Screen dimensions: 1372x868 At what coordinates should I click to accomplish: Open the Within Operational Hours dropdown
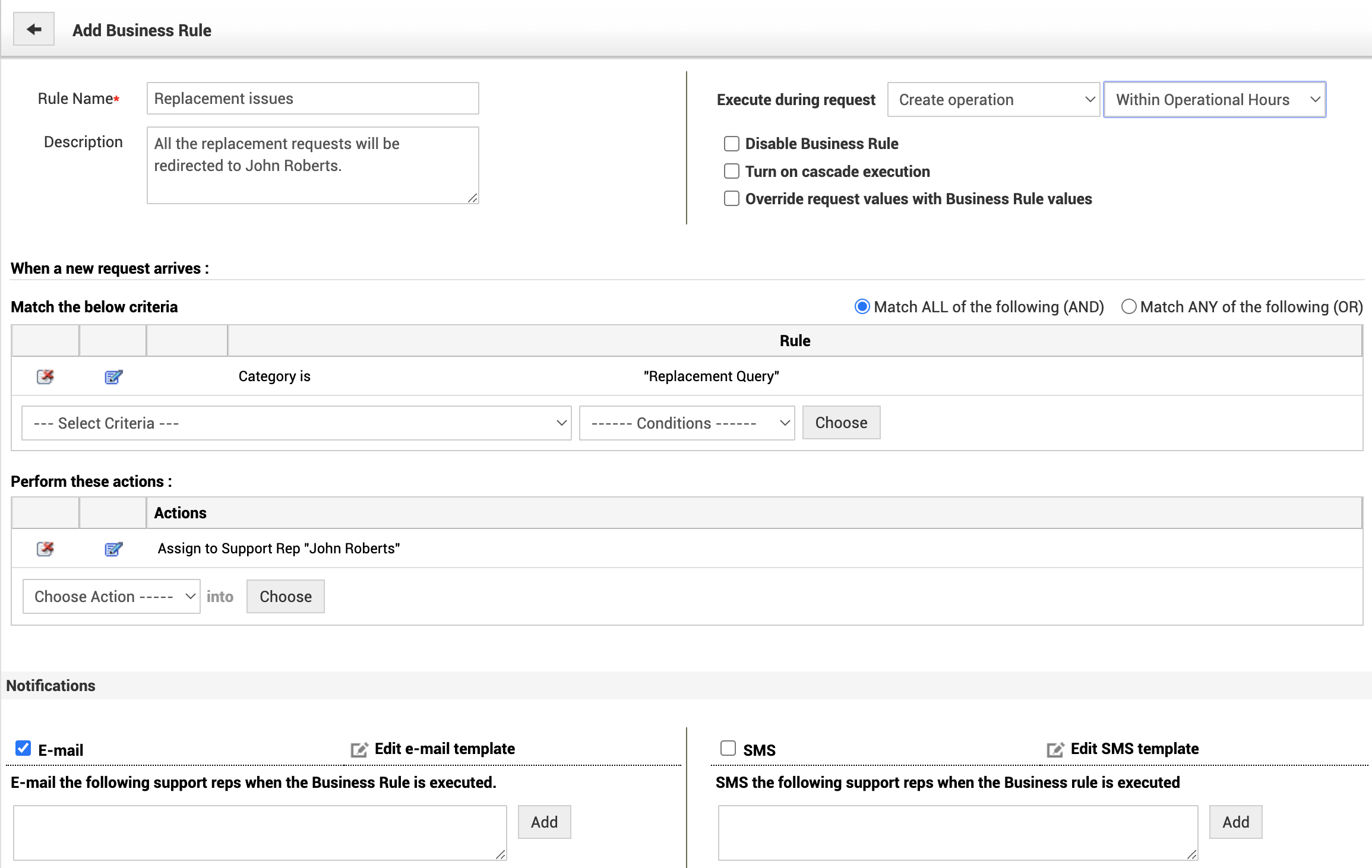click(x=1215, y=100)
